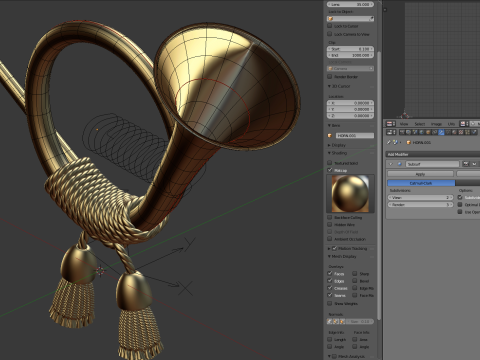Open the UV editor type selector icon

pos(390,124)
